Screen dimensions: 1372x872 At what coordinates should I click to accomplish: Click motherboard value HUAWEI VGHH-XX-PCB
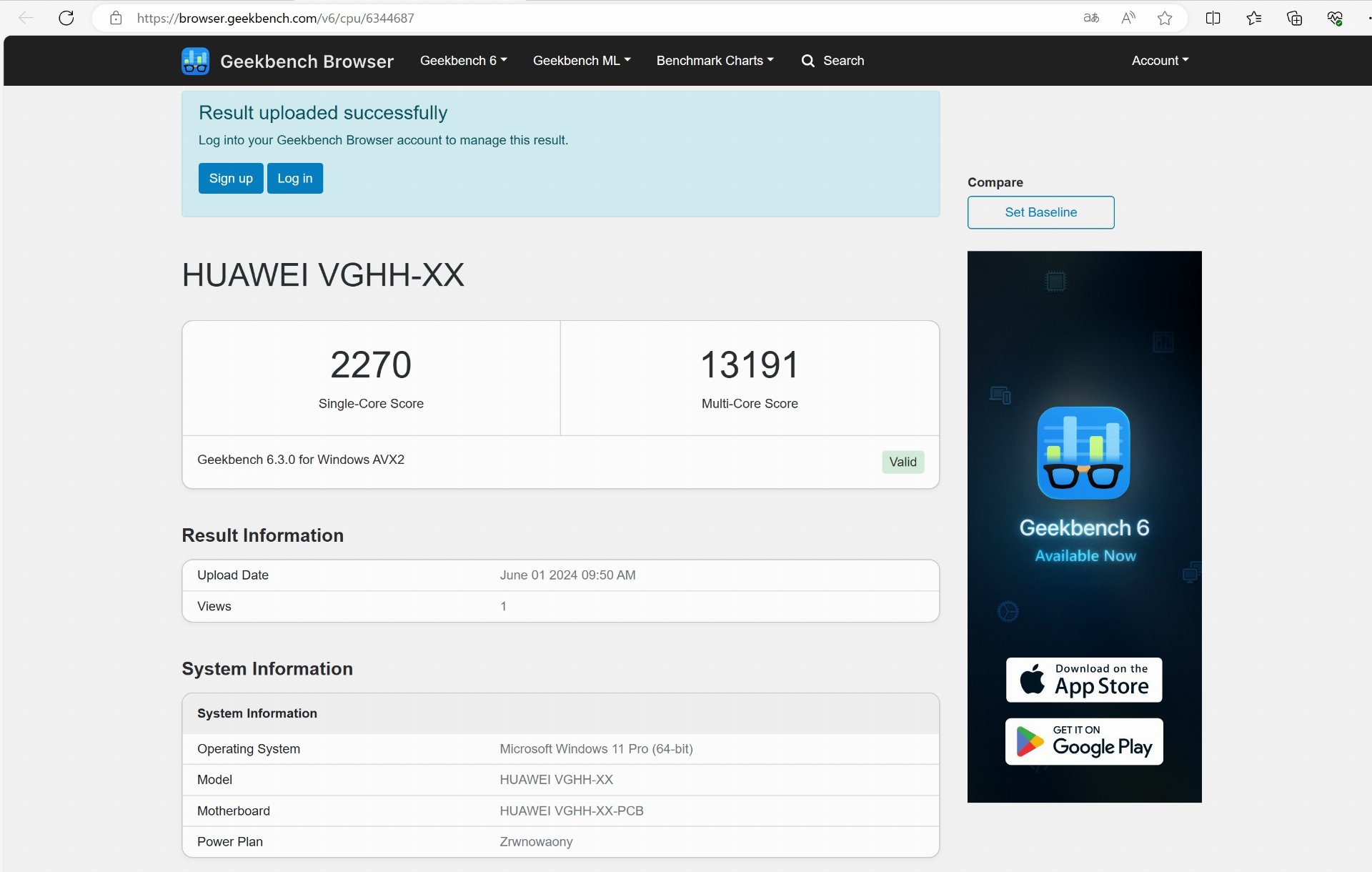point(572,811)
